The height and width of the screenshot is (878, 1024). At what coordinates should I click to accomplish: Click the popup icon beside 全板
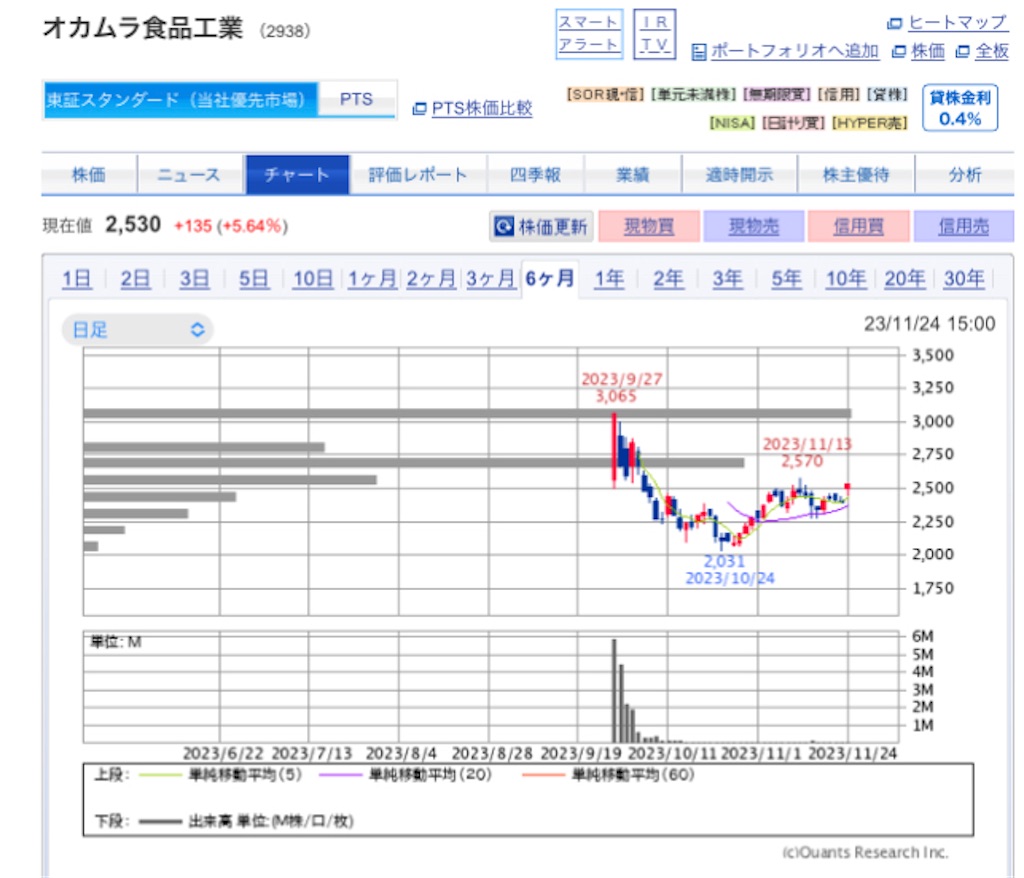tap(962, 52)
